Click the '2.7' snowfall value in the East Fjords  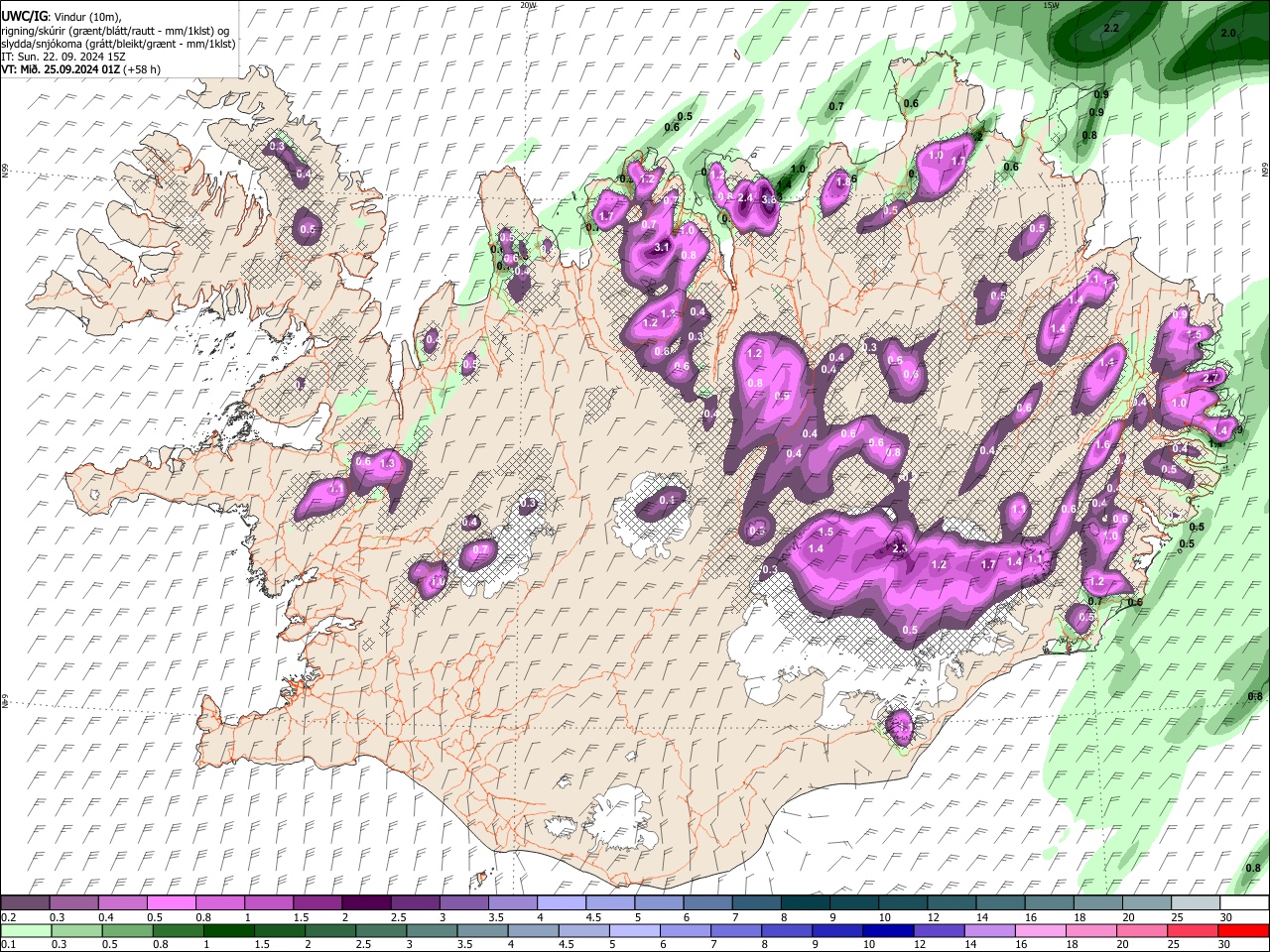pyautogui.click(x=1210, y=378)
